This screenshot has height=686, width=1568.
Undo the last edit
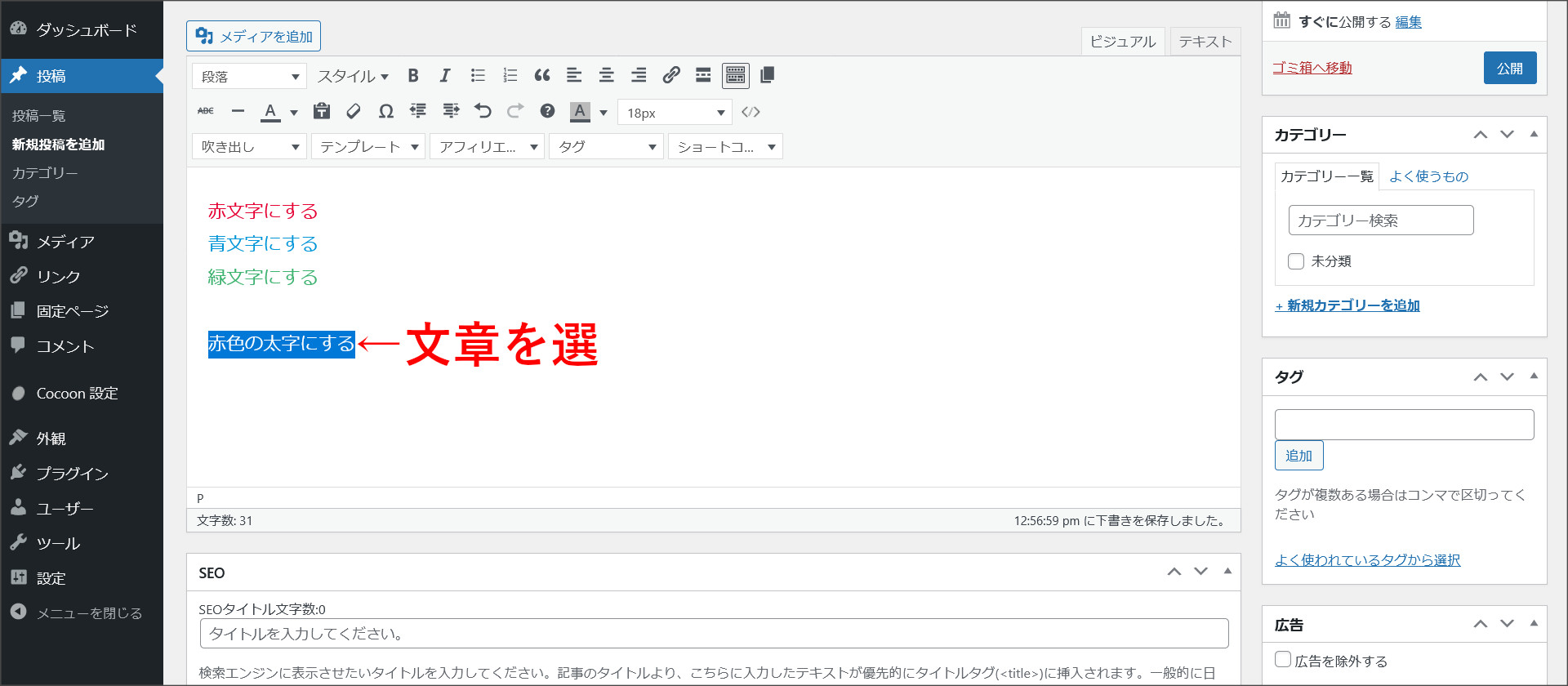[483, 112]
